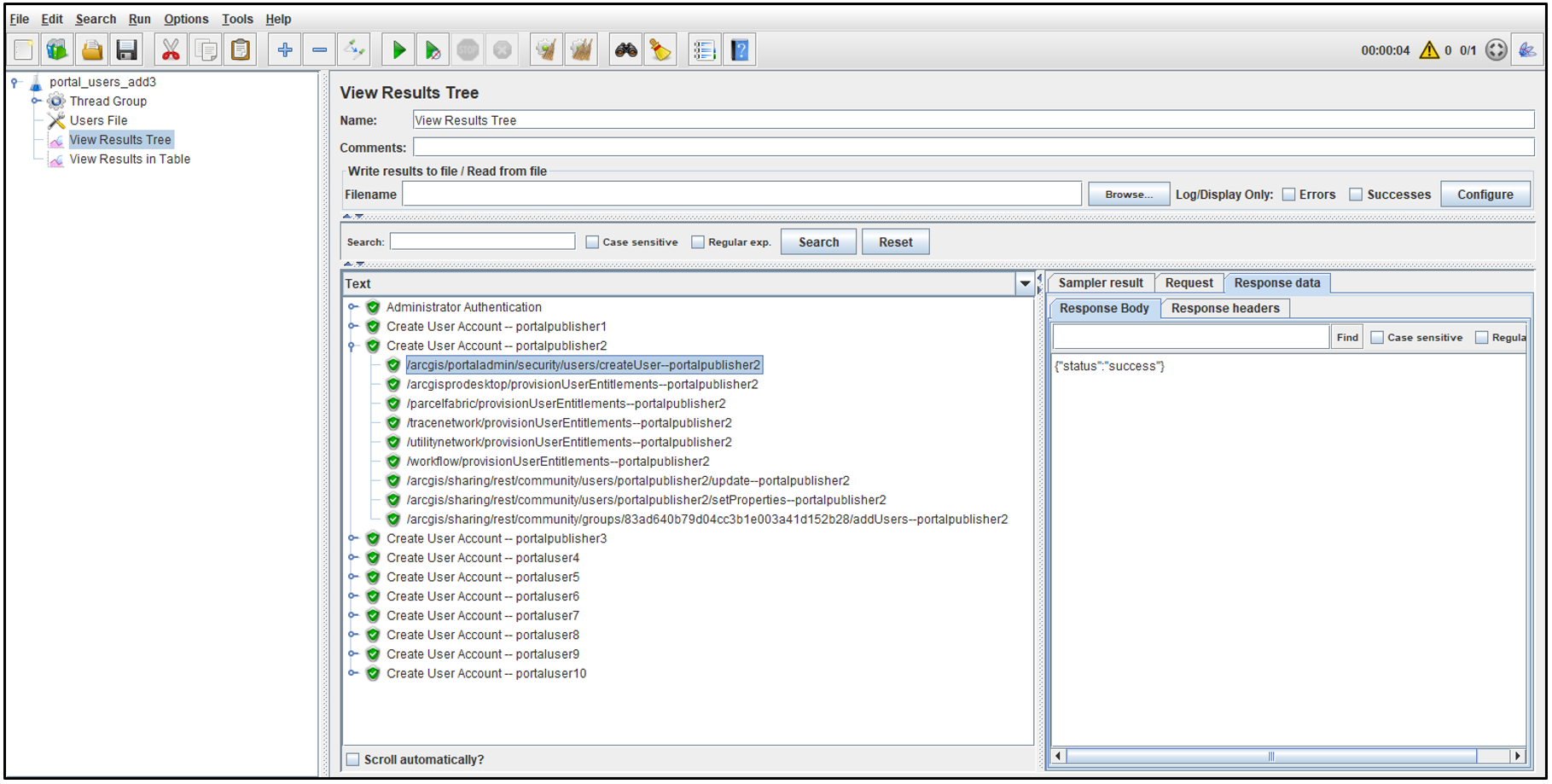Start the test plan with the green Start icon
Viewport: 1552px width, 784px height.
[398, 49]
